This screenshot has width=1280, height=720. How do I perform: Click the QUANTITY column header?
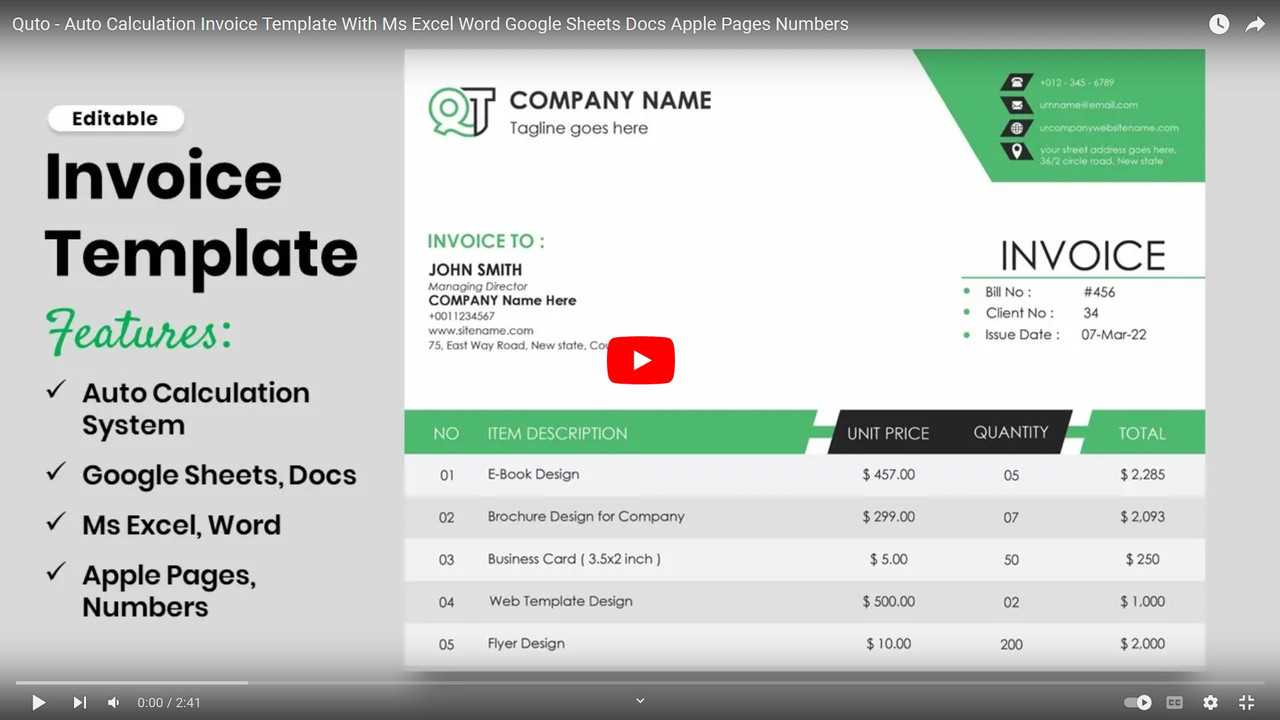(x=1011, y=432)
